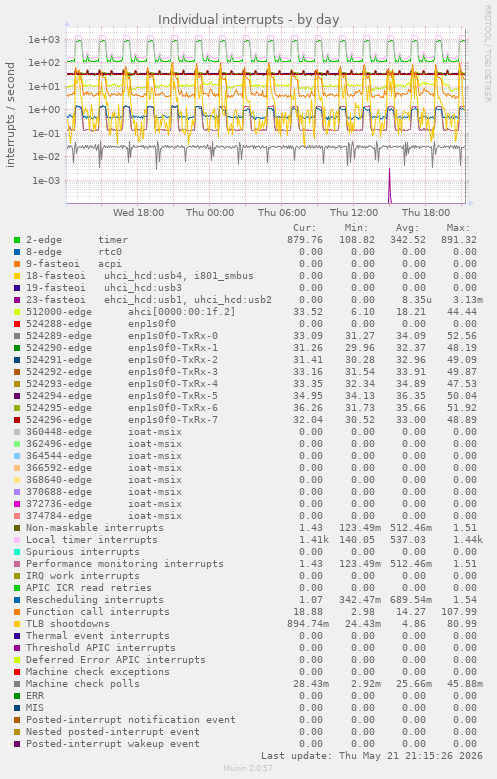Viewport: 497px width, 779px height.
Task: Click the blue swatch next to 8-edge rtc0
Action: tap(17, 252)
